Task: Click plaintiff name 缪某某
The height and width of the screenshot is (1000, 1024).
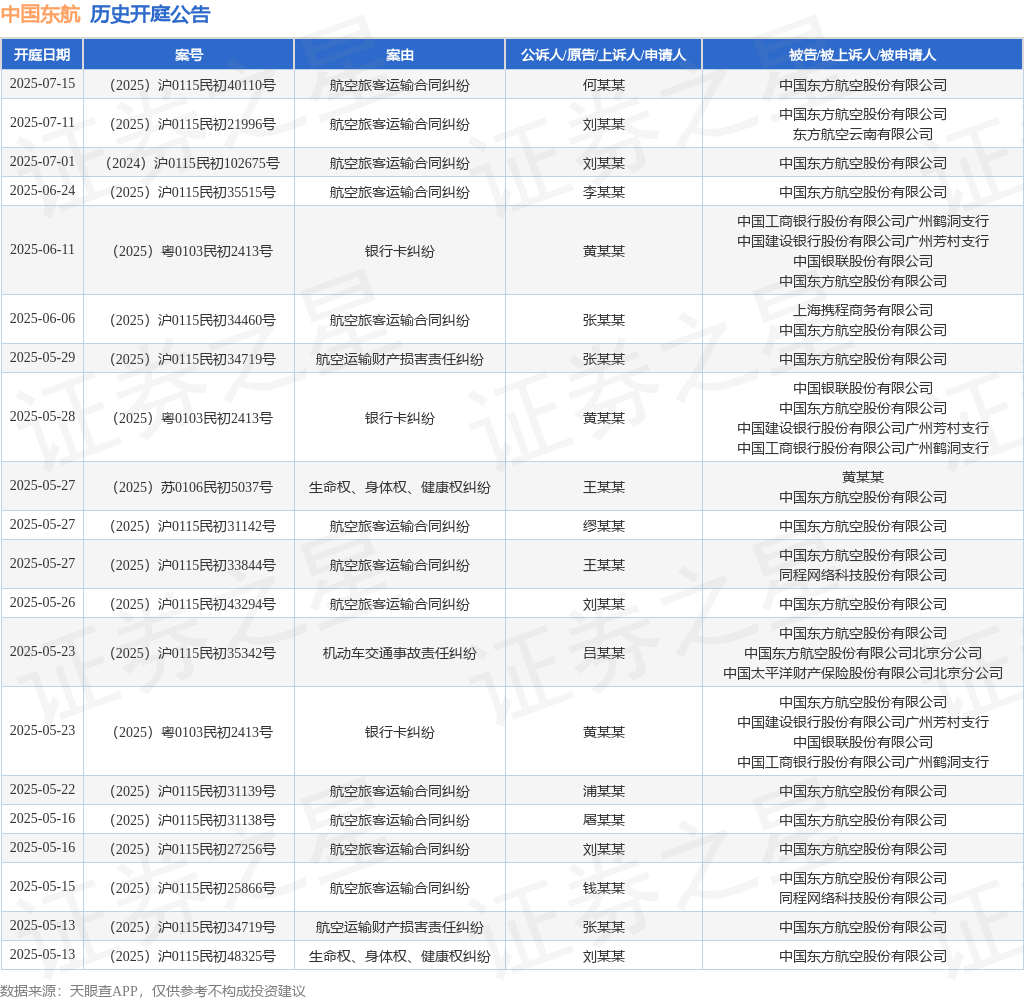Action: [x=603, y=526]
